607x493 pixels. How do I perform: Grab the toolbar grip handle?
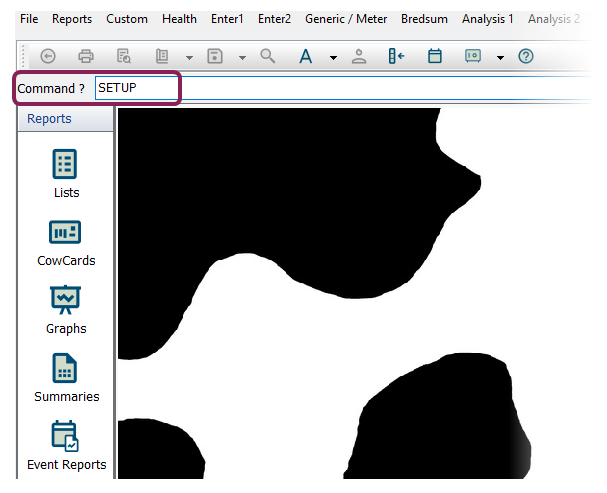[23, 56]
